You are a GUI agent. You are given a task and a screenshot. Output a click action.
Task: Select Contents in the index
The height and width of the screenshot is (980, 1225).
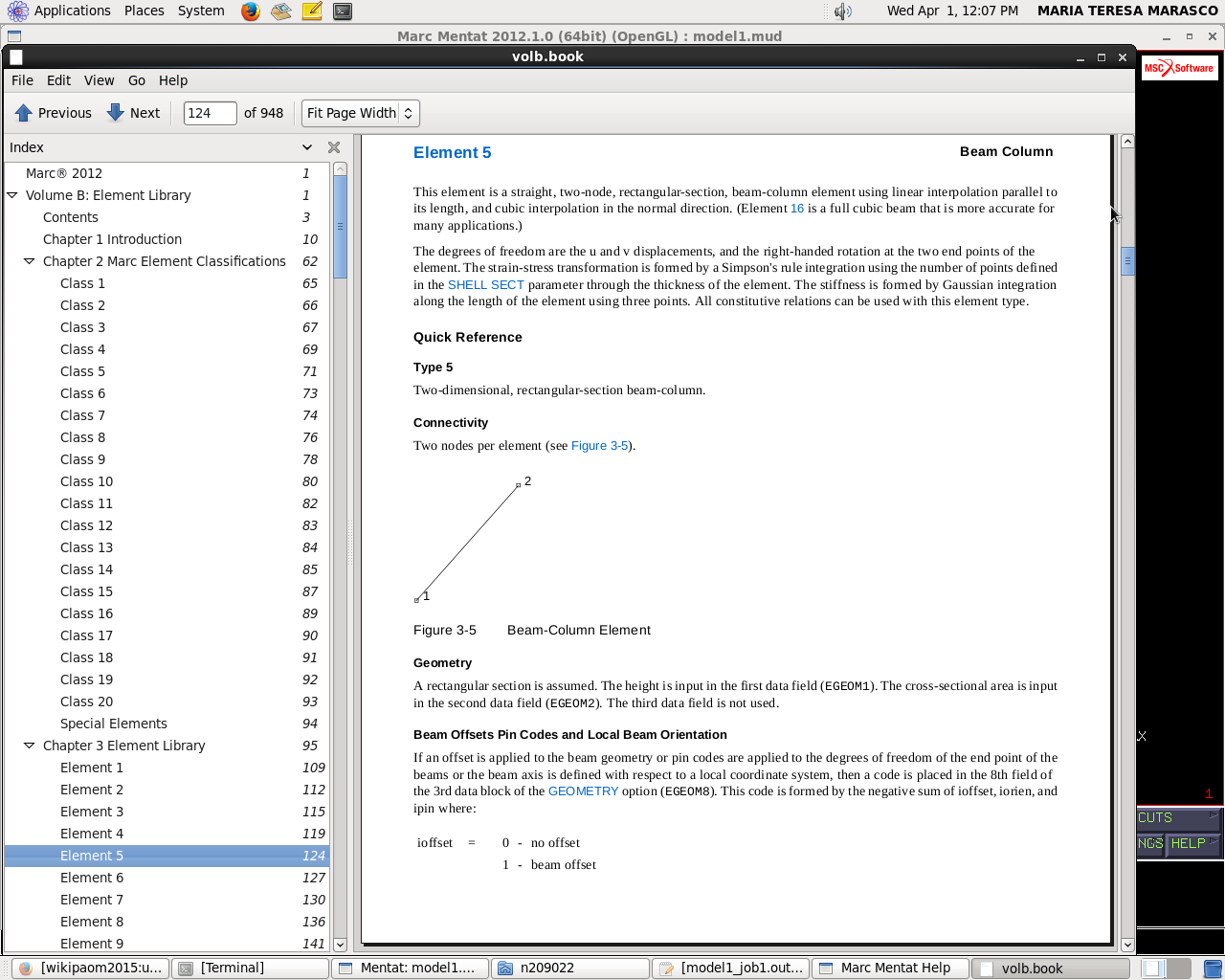(167, 217)
